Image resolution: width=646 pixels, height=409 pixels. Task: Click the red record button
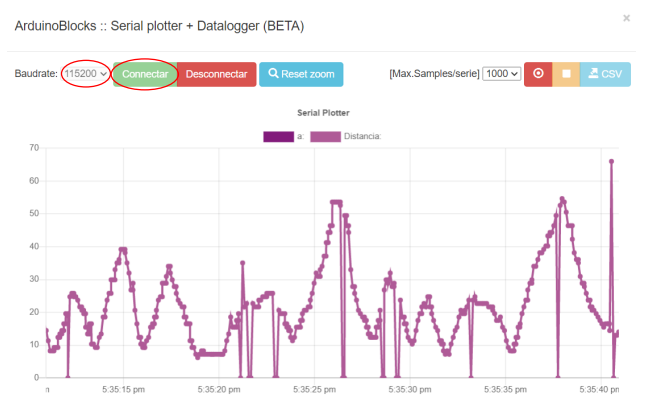pos(538,74)
